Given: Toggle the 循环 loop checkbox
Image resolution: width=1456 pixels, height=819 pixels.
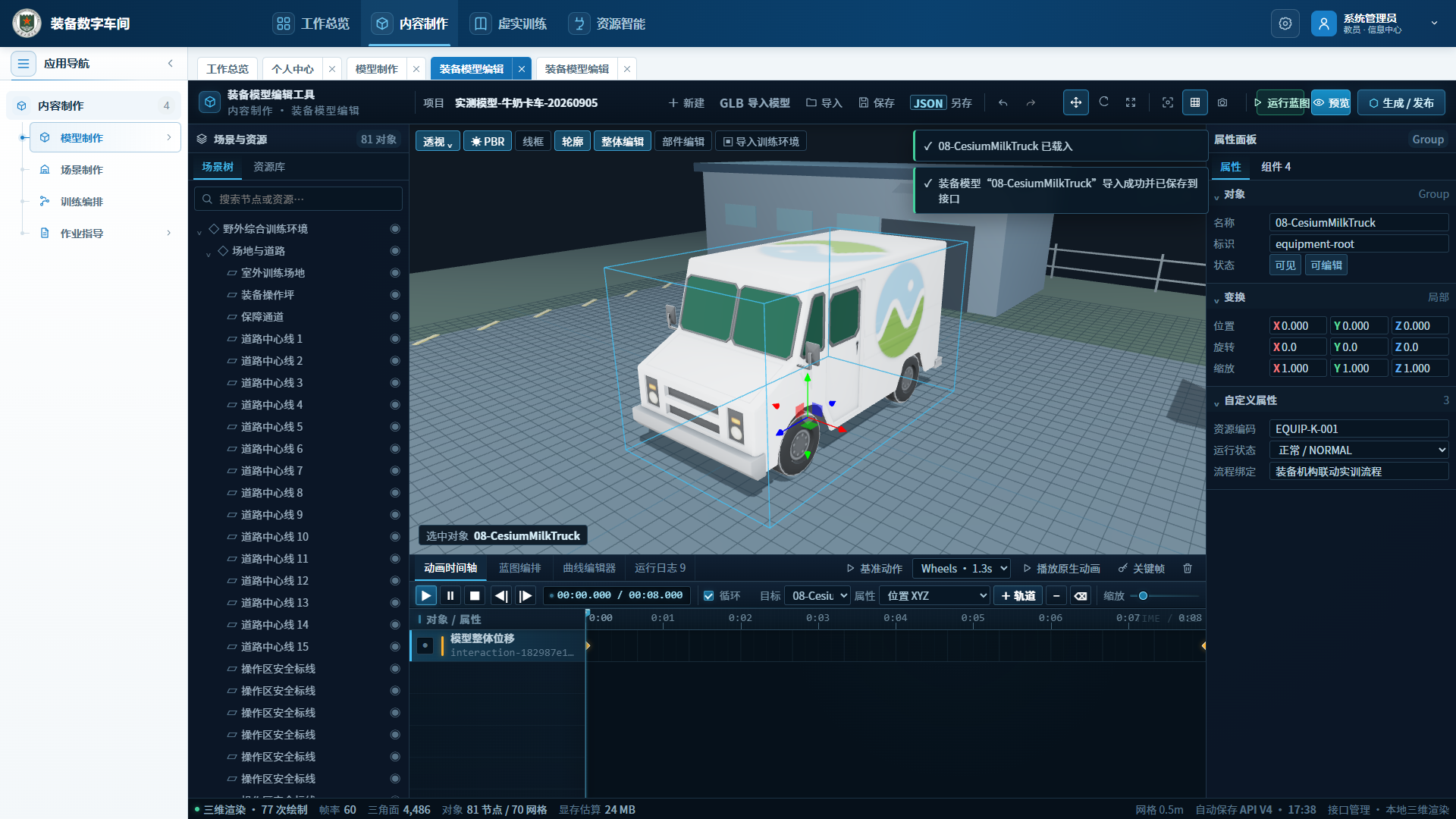Looking at the screenshot, I should [708, 596].
